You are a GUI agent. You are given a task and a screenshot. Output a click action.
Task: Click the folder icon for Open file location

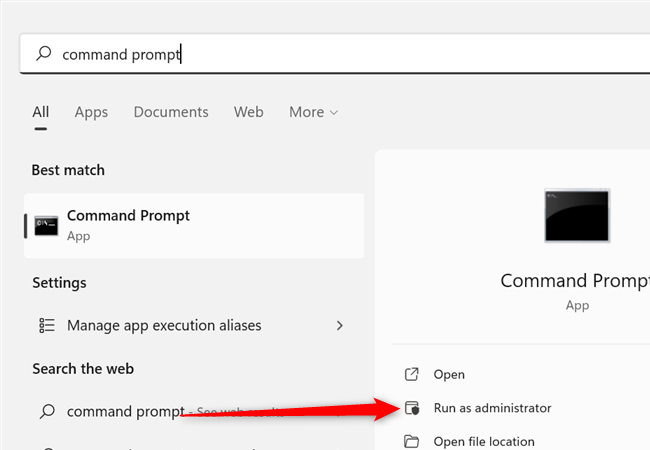[x=411, y=441]
